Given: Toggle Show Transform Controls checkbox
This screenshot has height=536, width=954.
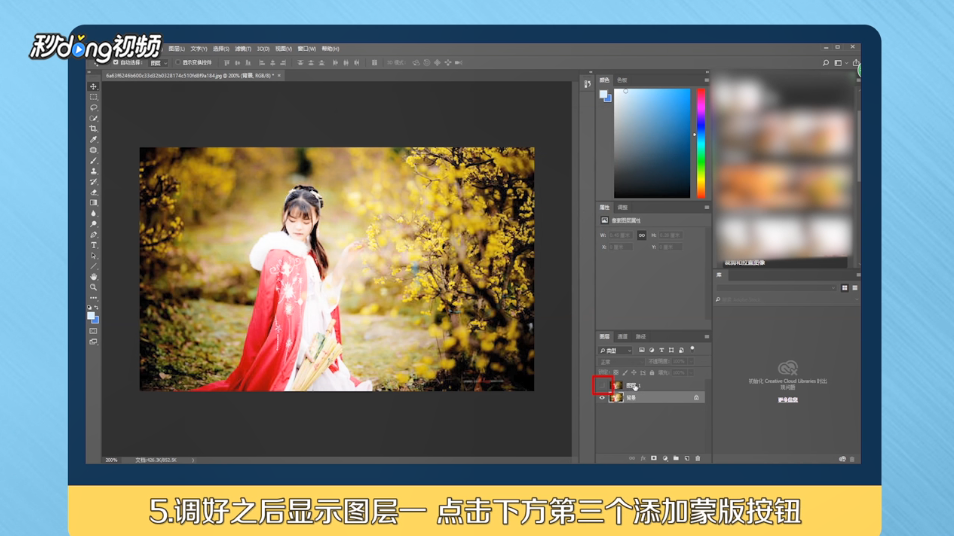Looking at the screenshot, I should point(178,62).
